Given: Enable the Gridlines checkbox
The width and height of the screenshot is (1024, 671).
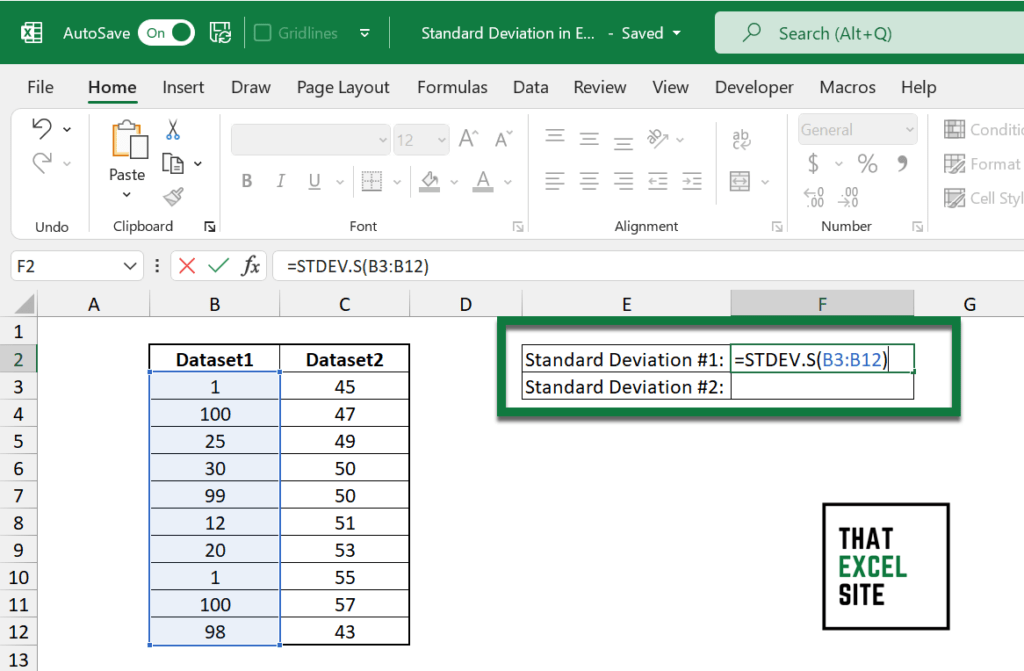Looking at the screenshot, I should point(263,33).
